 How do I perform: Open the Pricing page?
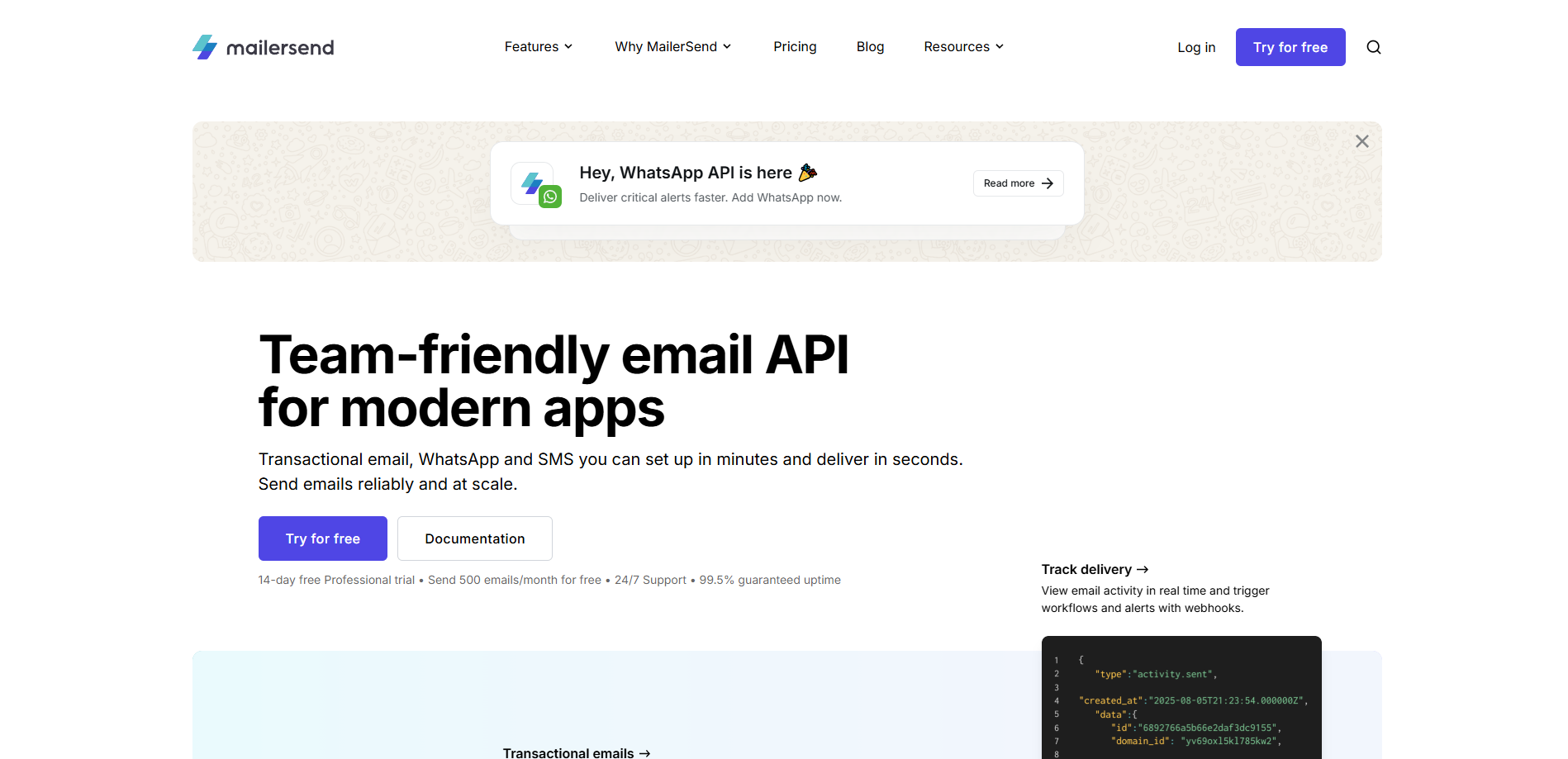click(x=795, y=47)
